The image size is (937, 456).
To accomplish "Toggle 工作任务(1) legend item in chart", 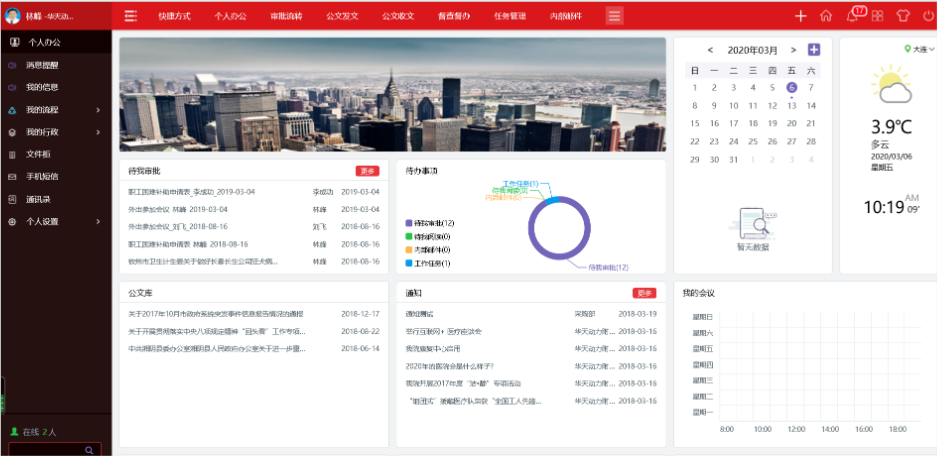I will (431, 263).
